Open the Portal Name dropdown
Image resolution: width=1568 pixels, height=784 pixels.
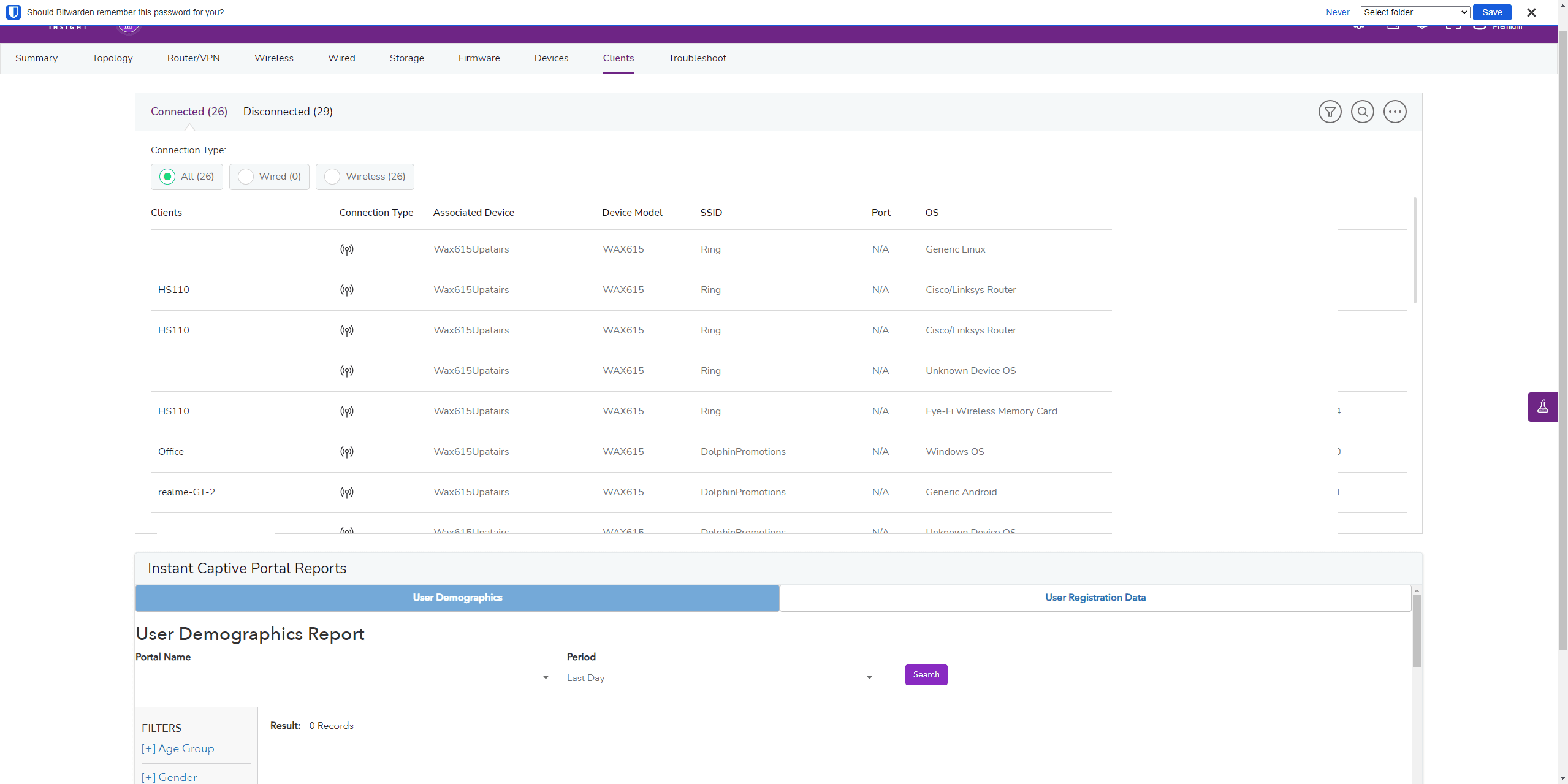click(342, 677)
